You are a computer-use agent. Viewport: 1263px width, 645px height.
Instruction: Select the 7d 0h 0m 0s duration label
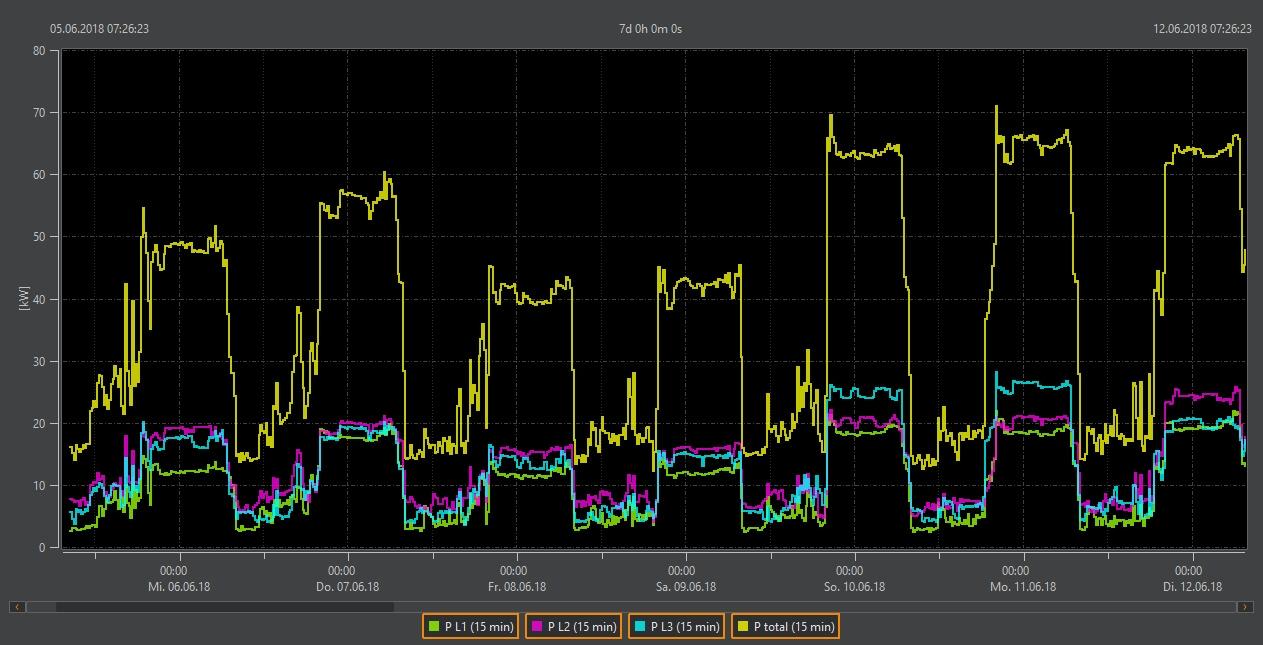[x=650, y=29]
